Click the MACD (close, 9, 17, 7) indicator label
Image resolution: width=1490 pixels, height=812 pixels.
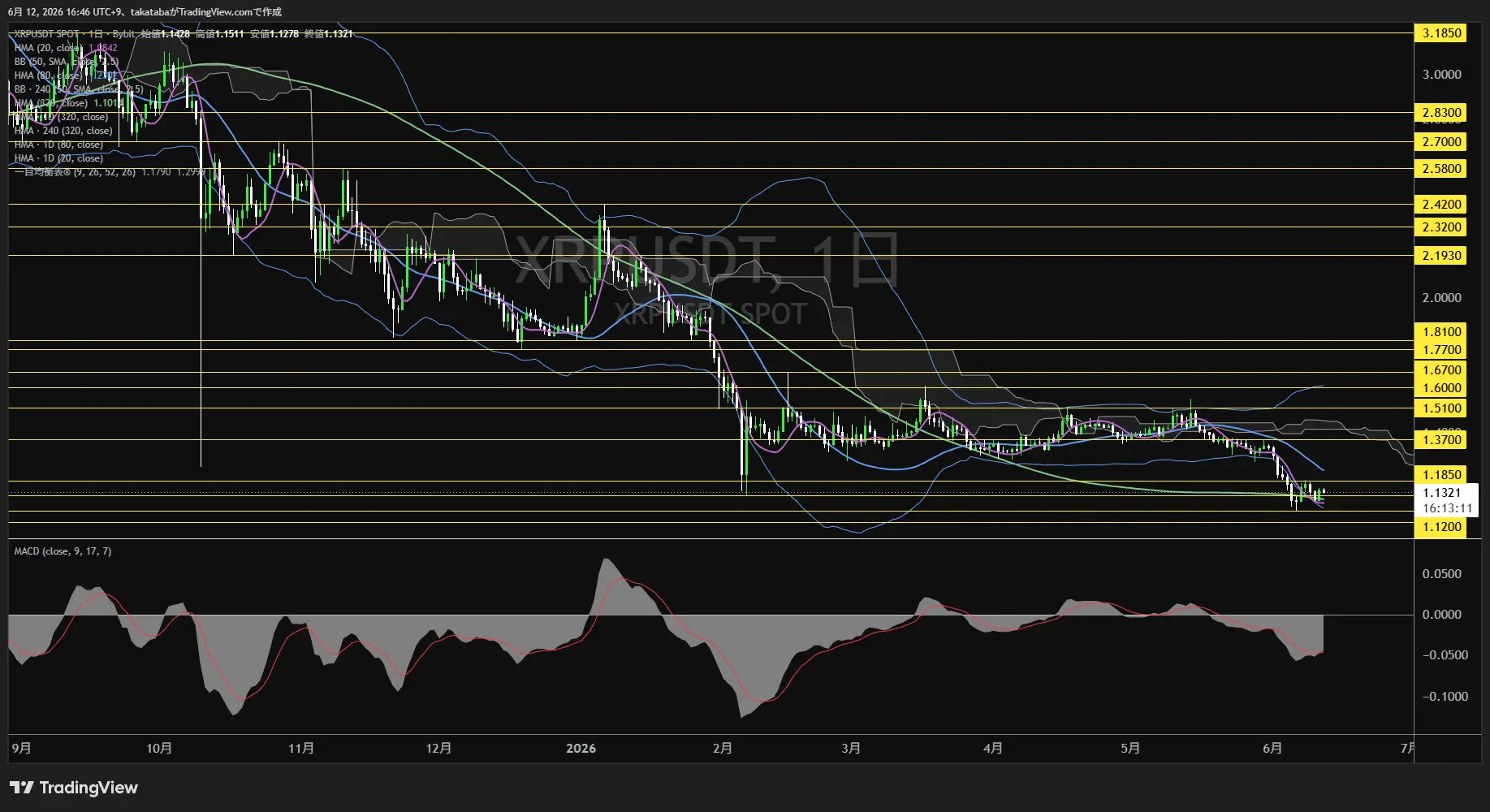[x=63, y=551]
